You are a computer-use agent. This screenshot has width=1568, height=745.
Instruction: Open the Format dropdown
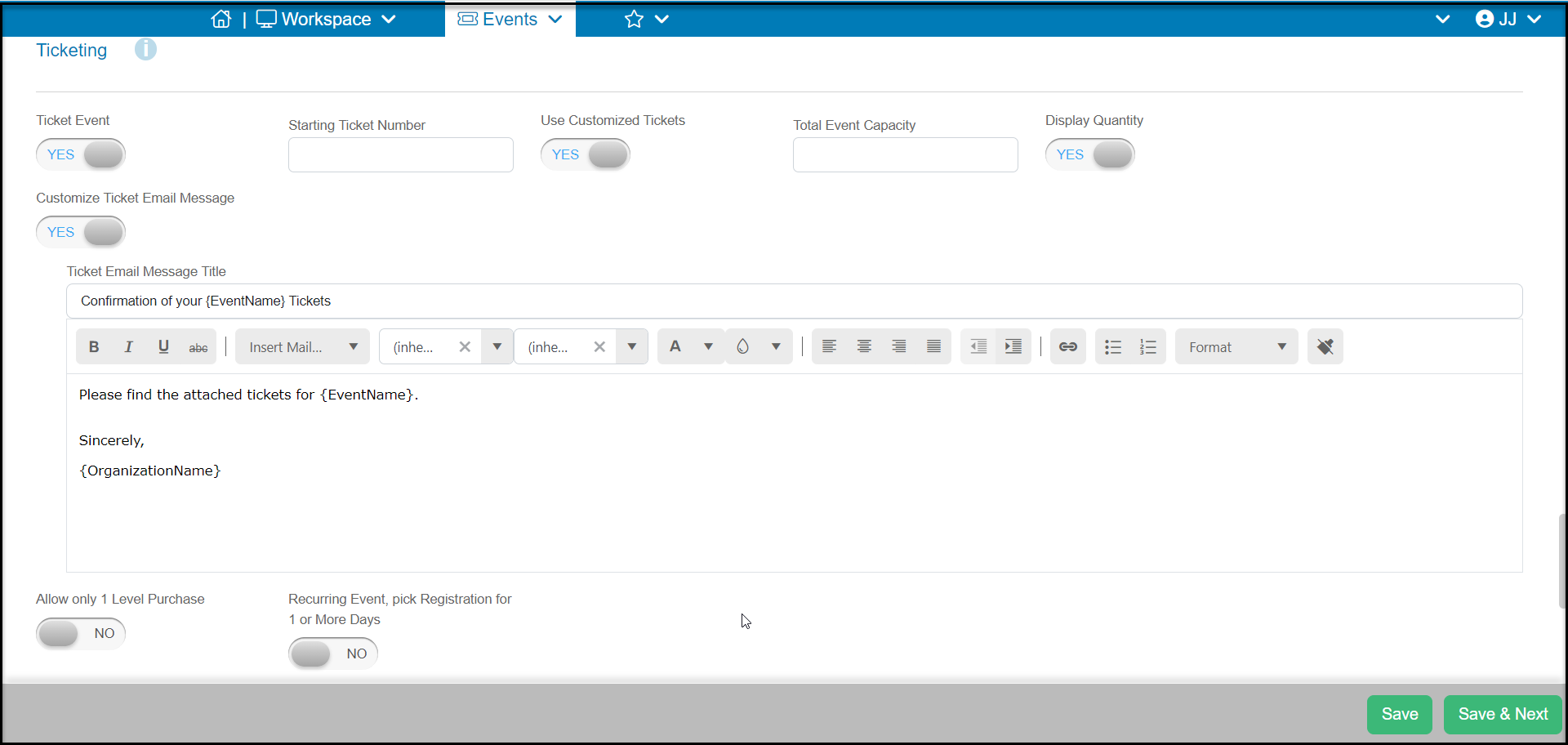click(x=1236, y=346)
